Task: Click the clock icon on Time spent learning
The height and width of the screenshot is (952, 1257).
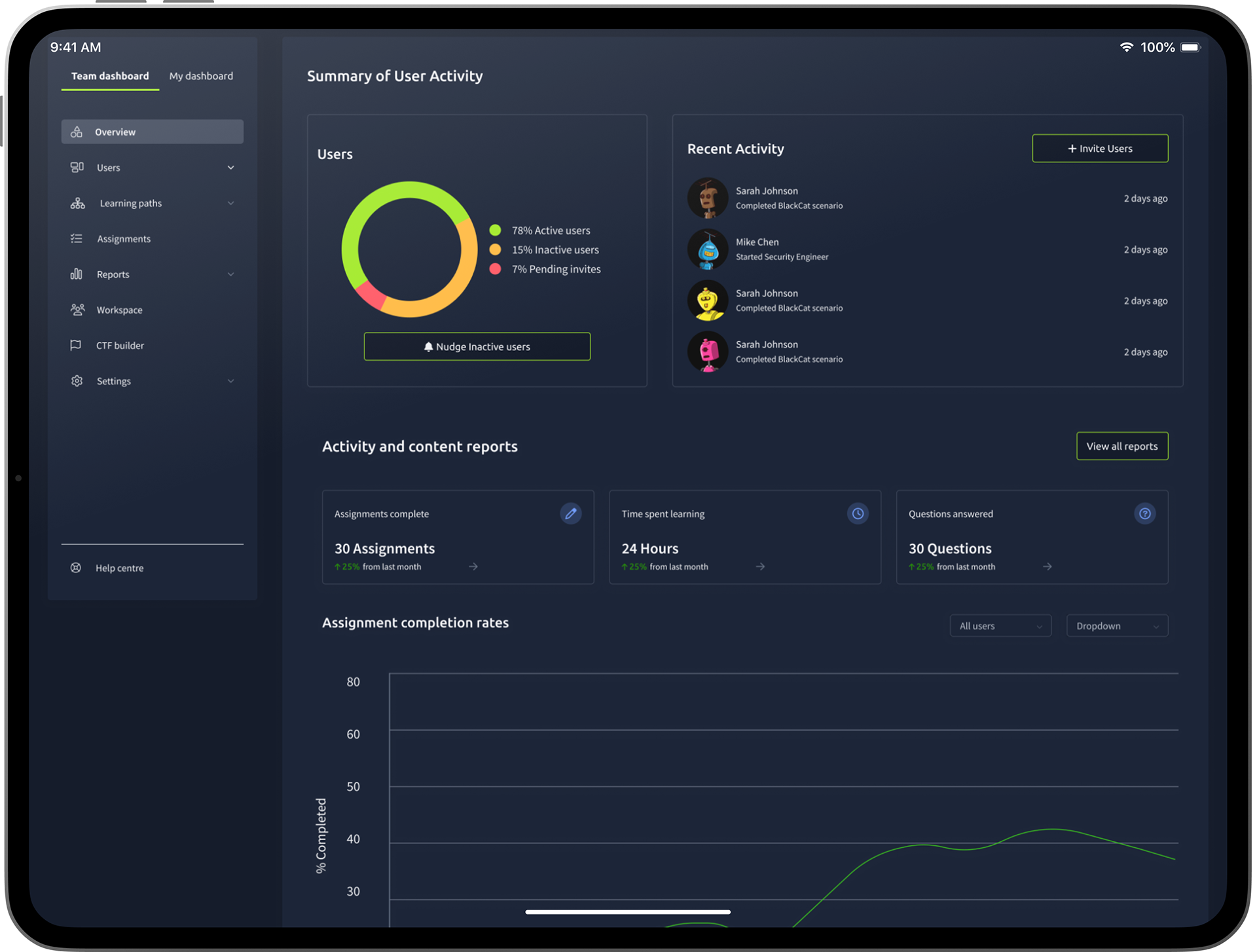Action: [x=858, y=513]
